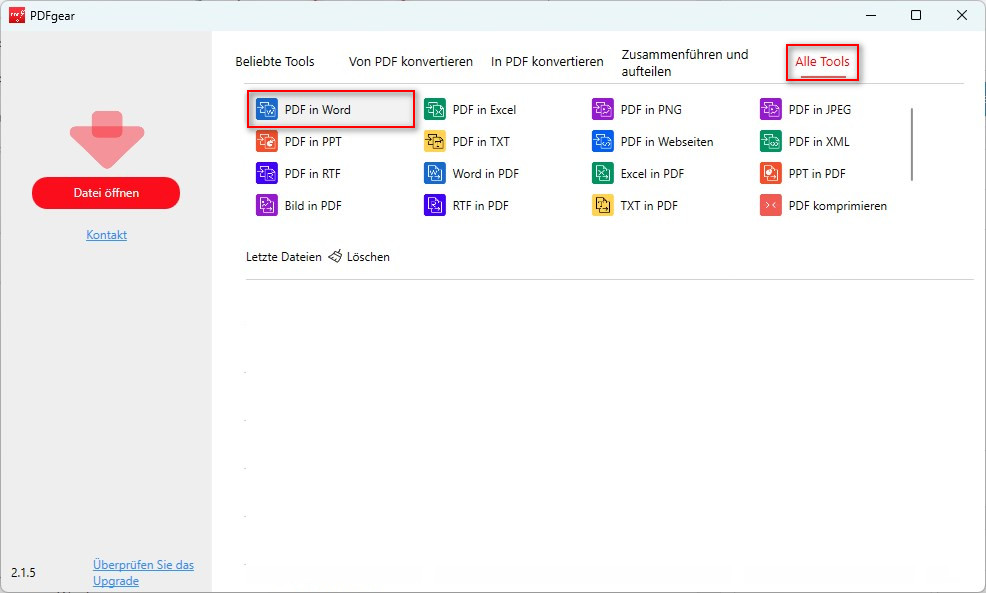Click the Datei öffnen button
This screenshot has width=986, height=593.
pos(106,193)
